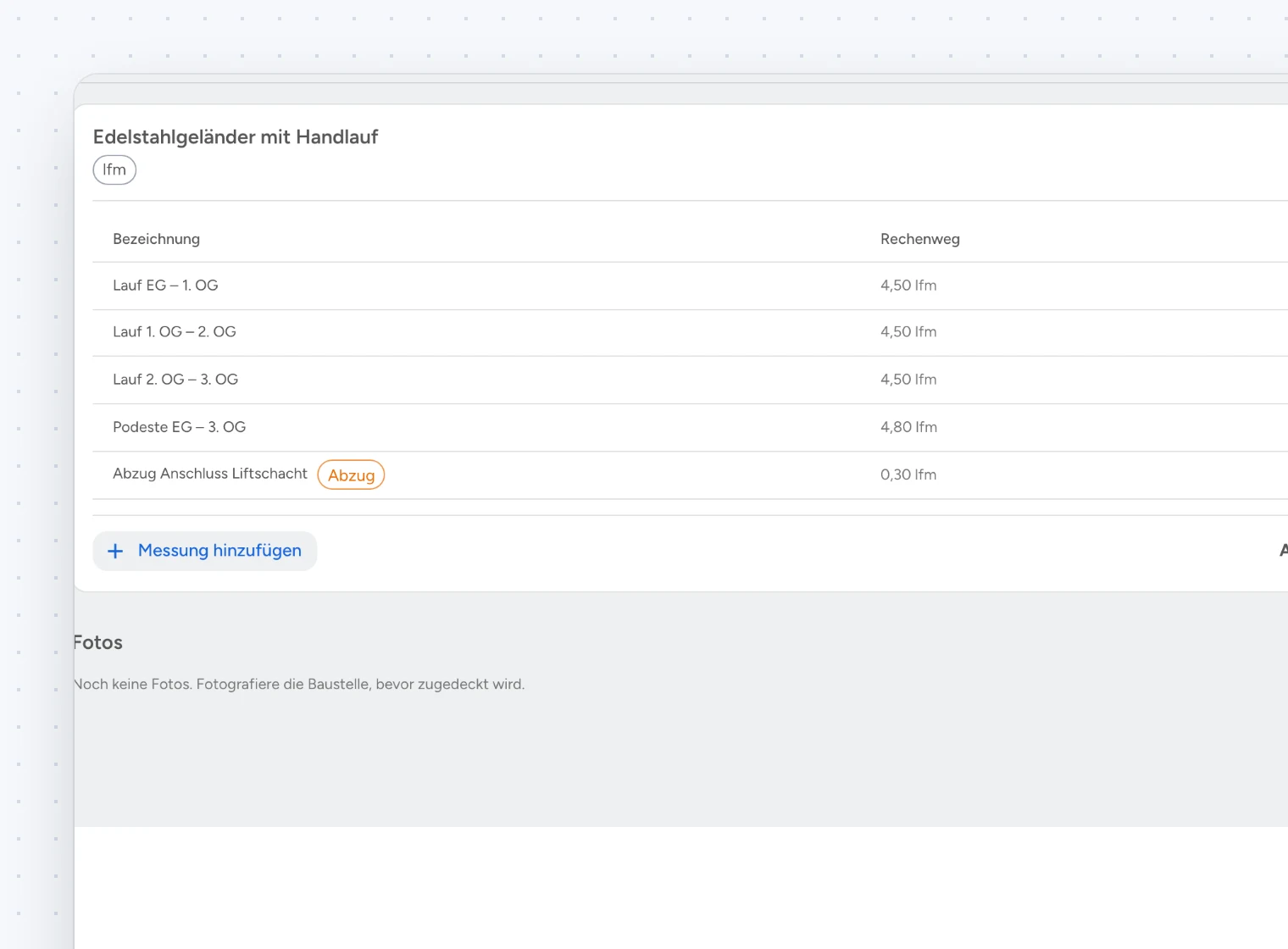This screenshot has width=1288, height=949.
Task: Click 4,50 lfm for Lauf EG – 1. OG
Action: (x=908, y=286)
